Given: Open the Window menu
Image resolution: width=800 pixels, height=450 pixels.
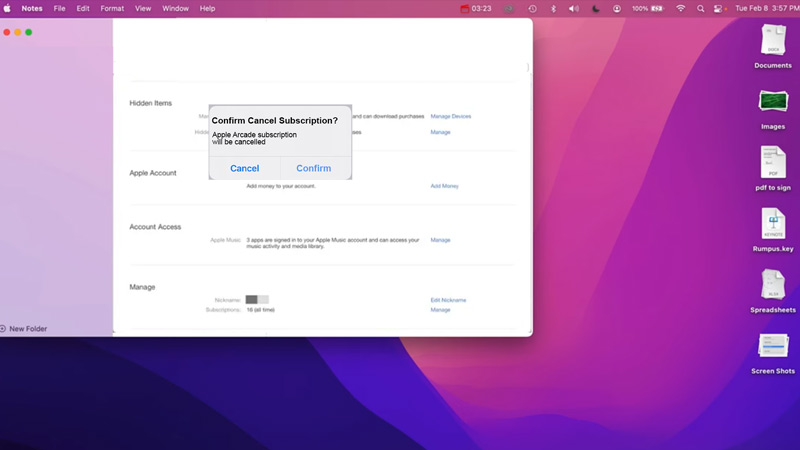Looking at the screenshot, I should point(176,9).
